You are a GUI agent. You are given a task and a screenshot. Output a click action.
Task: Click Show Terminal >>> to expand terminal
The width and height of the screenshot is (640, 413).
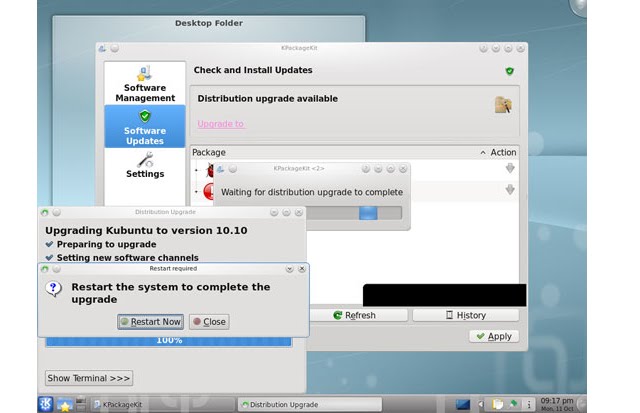tap(89, 378)
